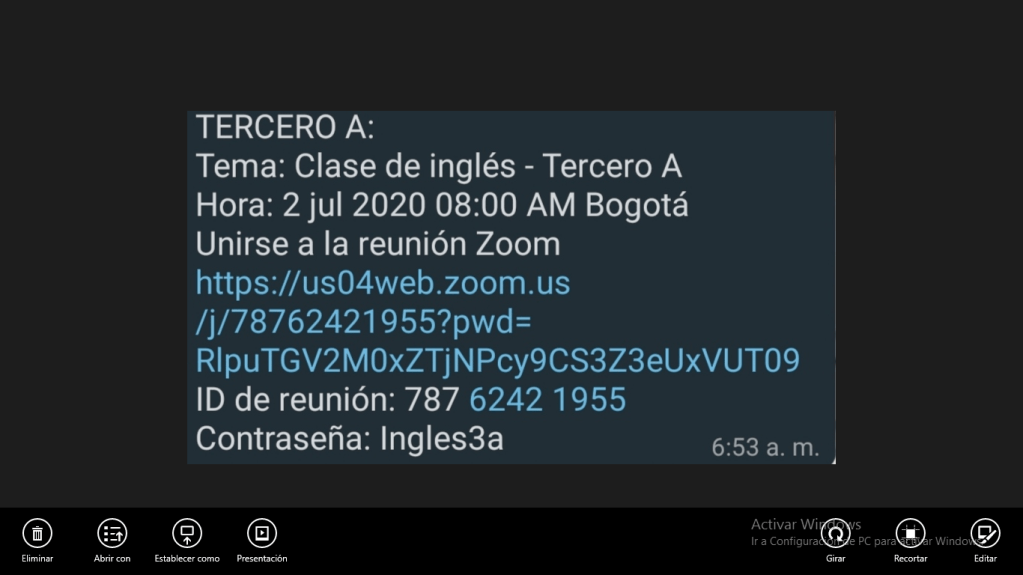The image size is (1023, 575).
Task: Click the TERCERO A heading in the photo
Action: pos(285,127)
